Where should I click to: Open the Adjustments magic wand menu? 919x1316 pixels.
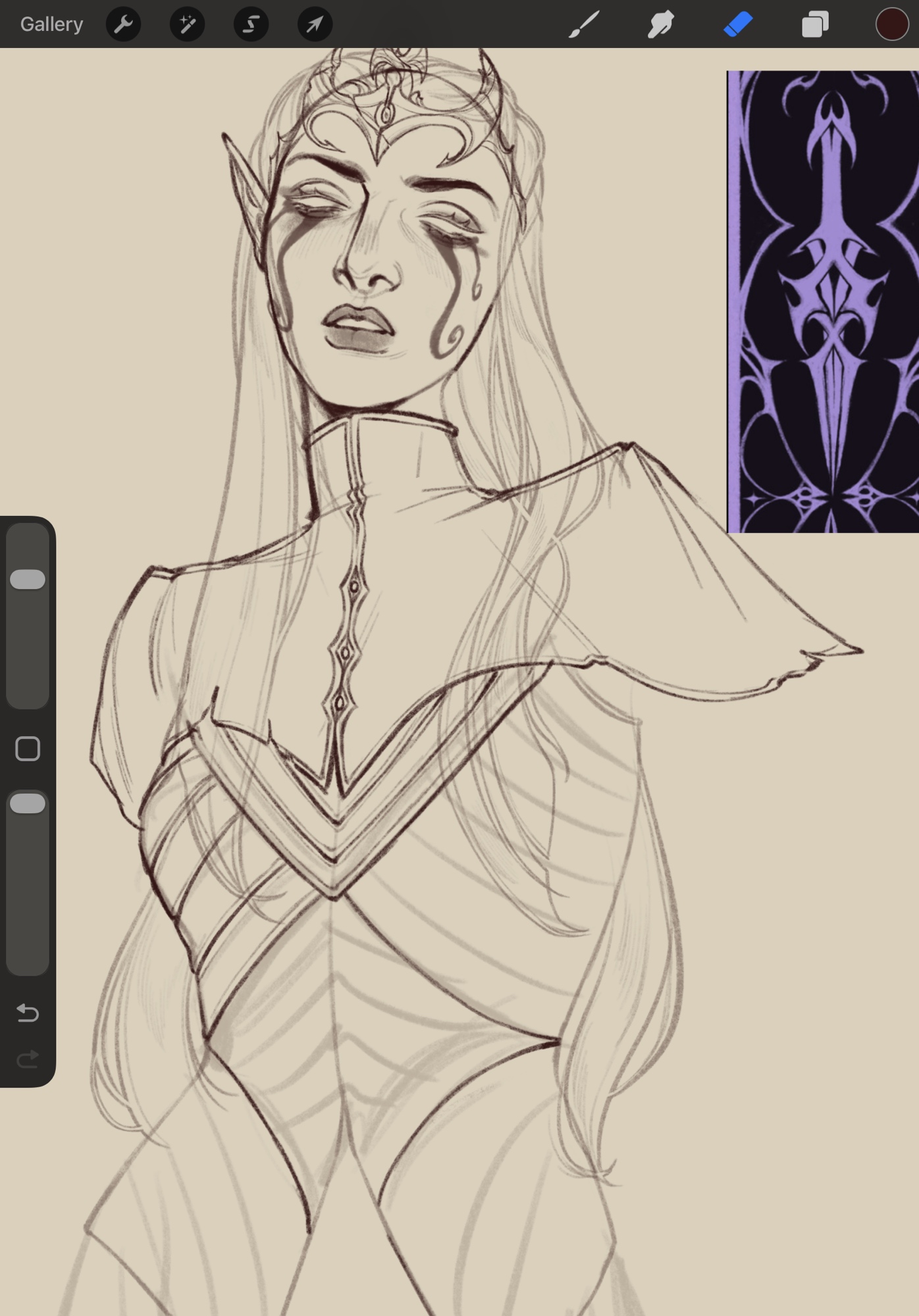(187, 24)
